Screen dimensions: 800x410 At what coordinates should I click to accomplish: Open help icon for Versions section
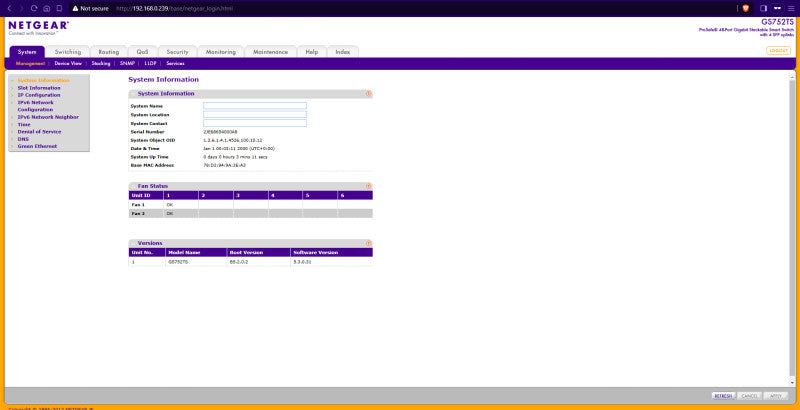point(368,243)
